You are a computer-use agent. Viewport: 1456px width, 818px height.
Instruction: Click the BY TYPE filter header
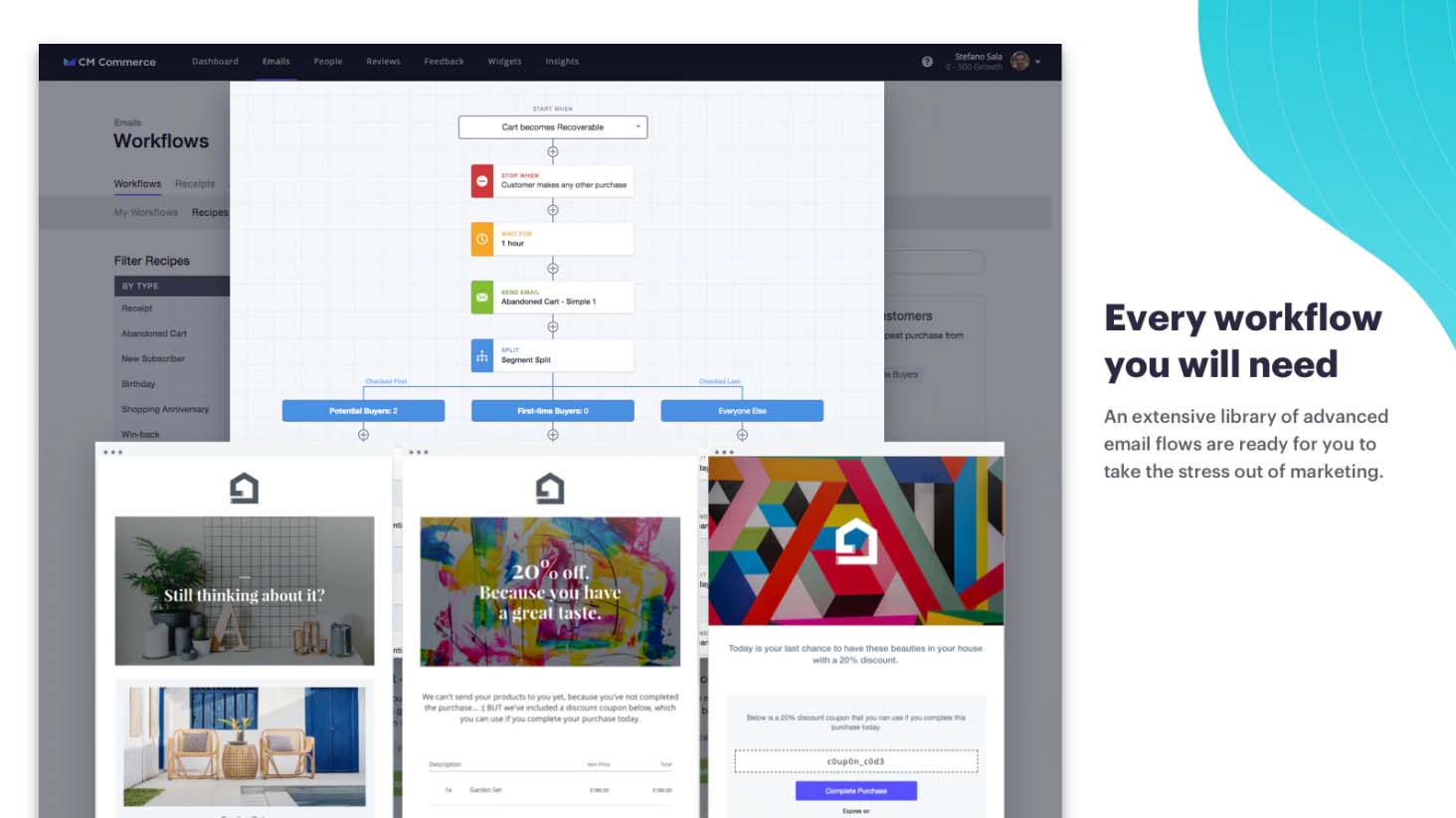pos(172,287)
